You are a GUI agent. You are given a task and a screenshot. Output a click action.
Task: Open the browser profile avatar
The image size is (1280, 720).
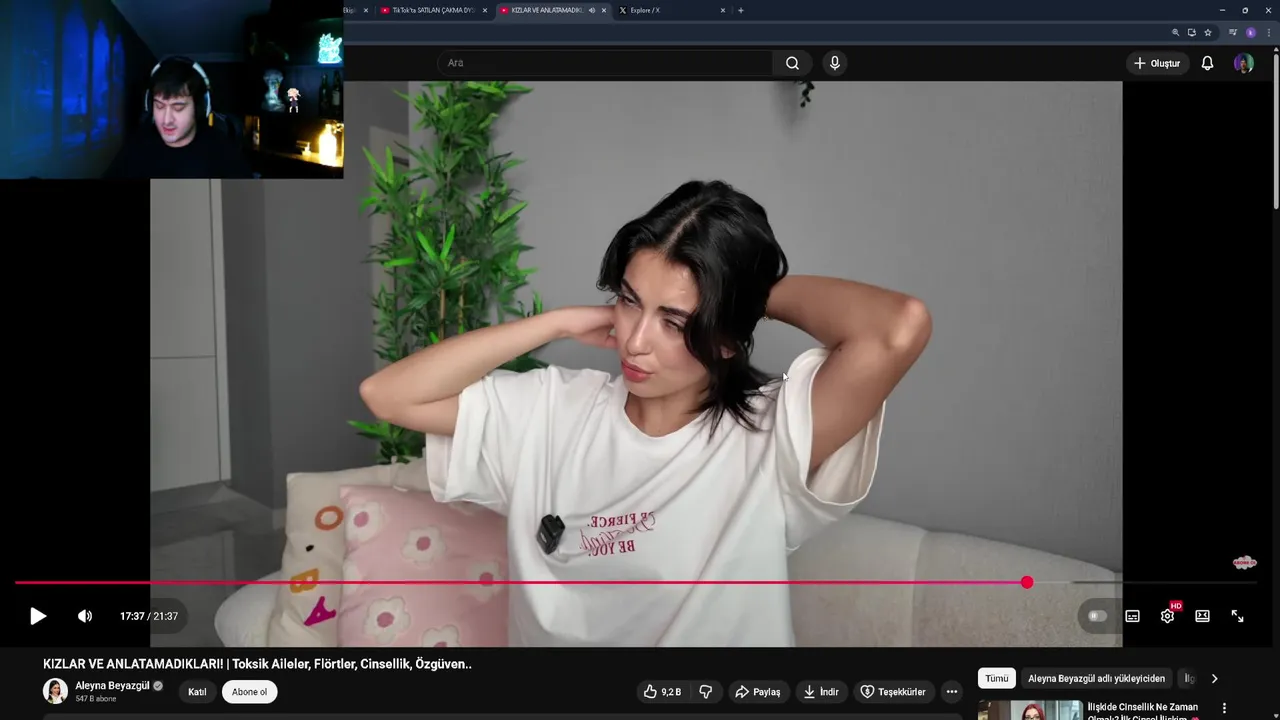[x=1250, y=32]
